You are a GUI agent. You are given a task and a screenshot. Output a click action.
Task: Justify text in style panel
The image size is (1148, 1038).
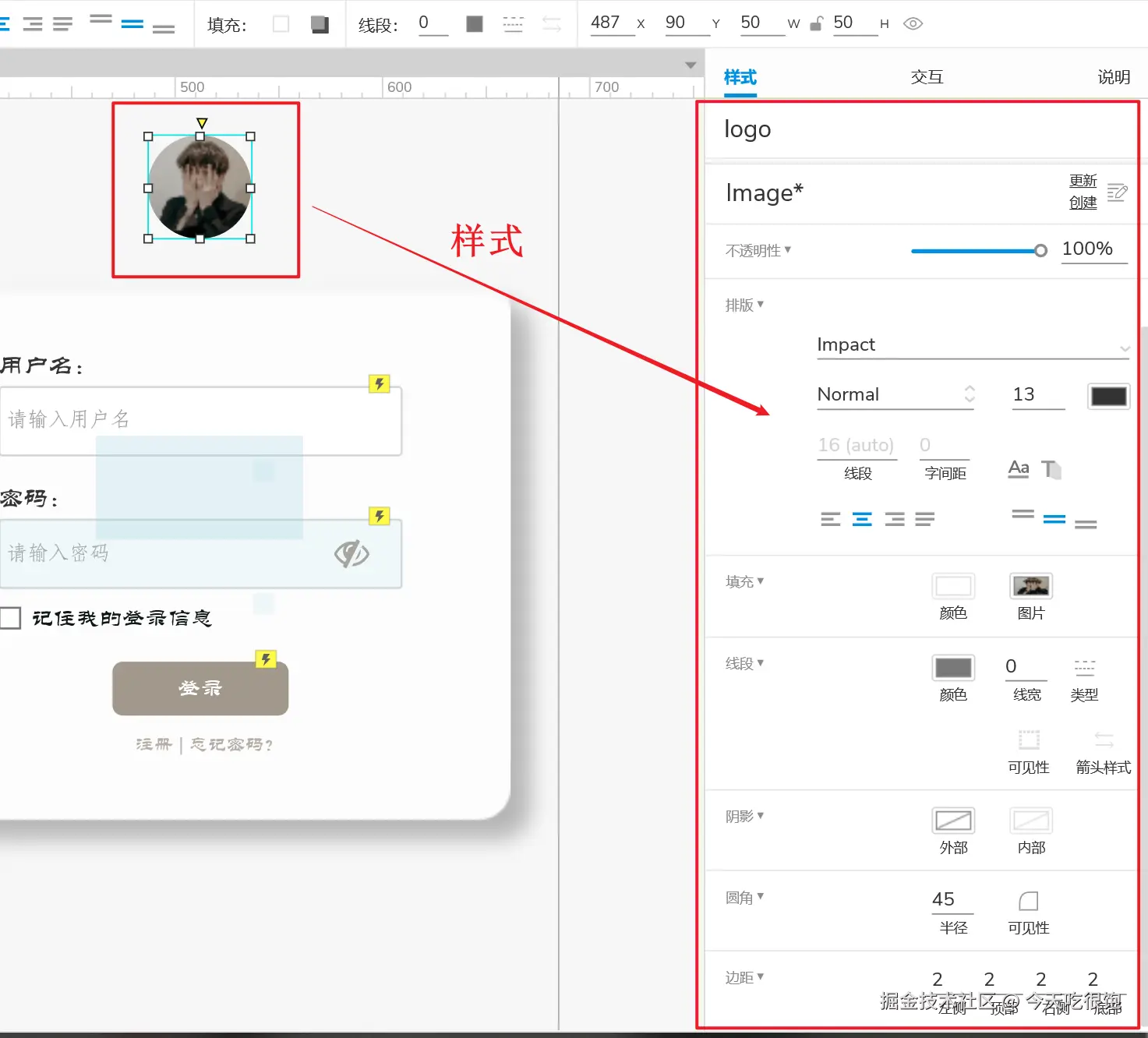pyautogui.click(x=925, y=519)
